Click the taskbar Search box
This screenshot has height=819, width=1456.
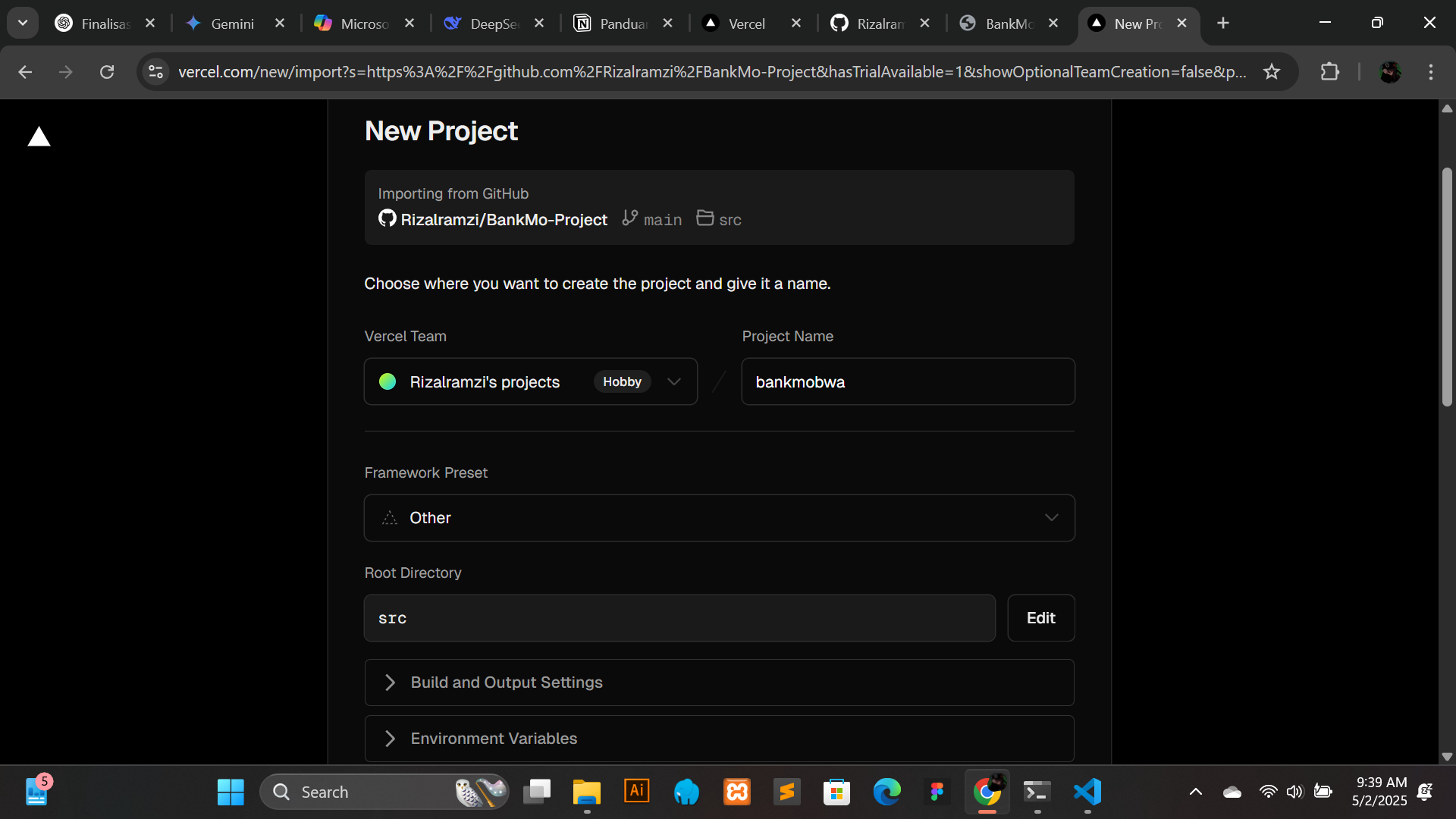click(x=384, y=792)
